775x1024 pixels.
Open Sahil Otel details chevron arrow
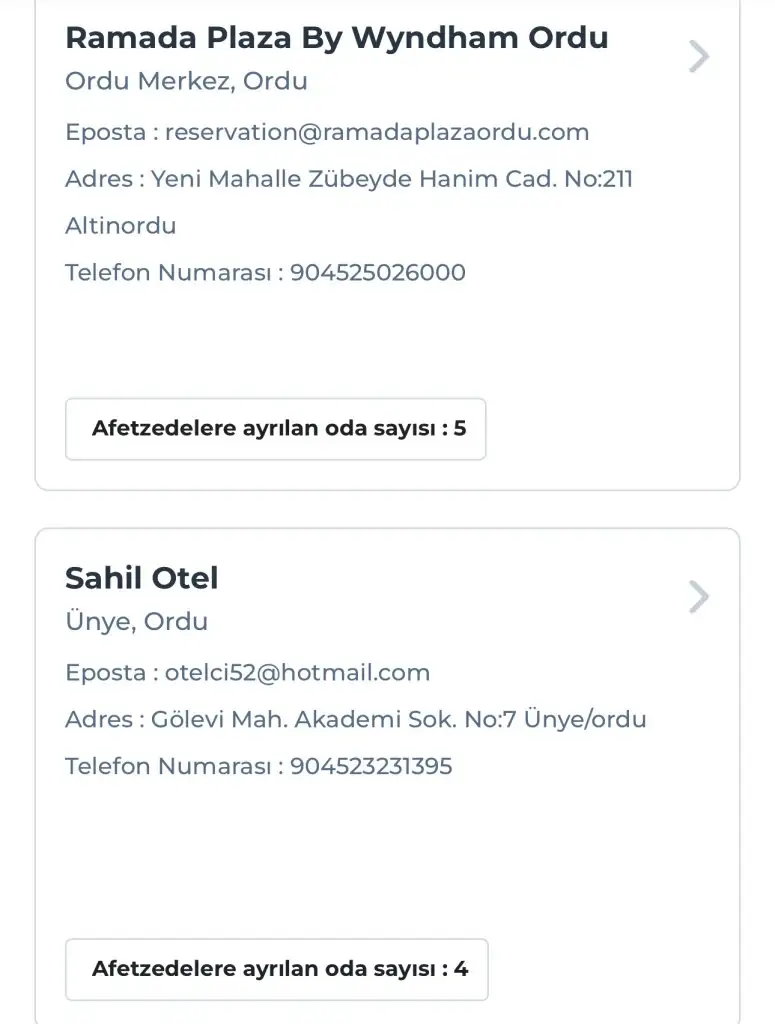[x=699, y=598]
